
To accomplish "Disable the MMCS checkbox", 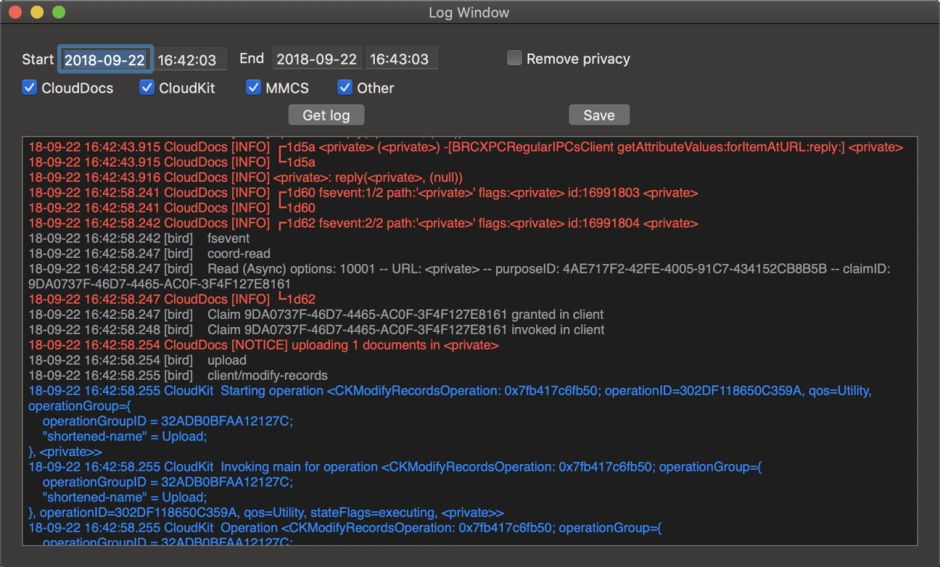I will tap(254, 88).
